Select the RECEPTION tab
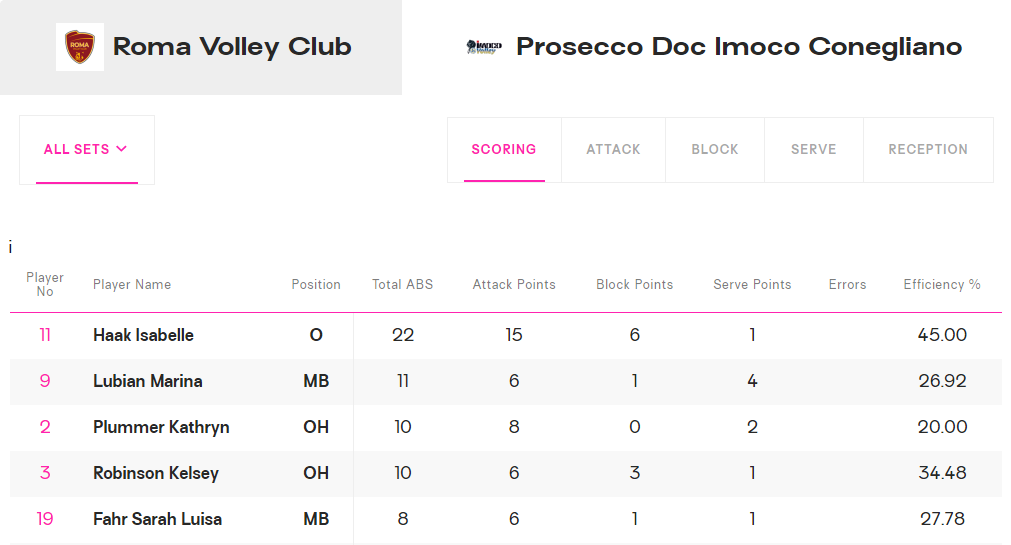This screenshot has height=545, width=1011. coord(928,150)
